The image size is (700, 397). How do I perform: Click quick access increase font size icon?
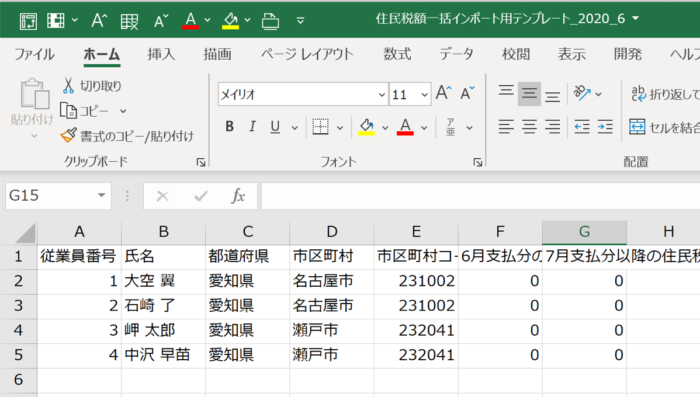coord(99,21)
